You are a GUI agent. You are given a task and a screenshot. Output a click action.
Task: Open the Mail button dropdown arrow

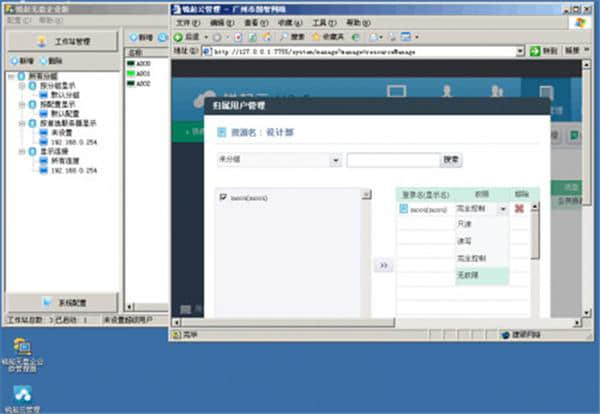click(381, 37)
